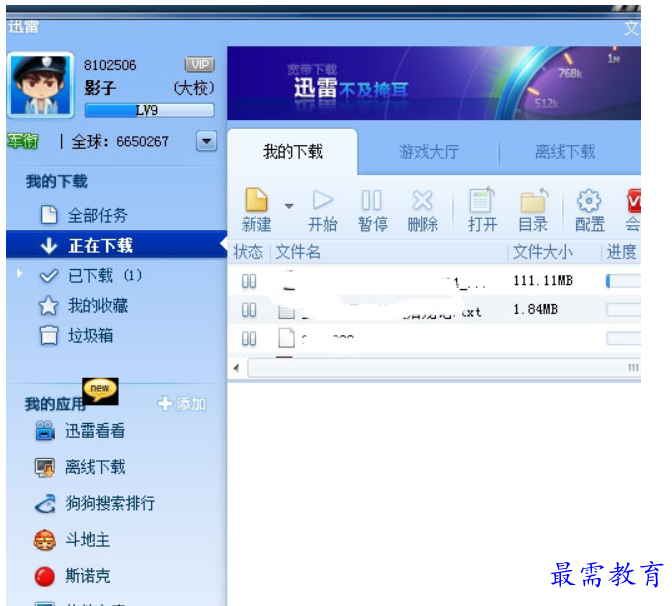Expand the 已下载 tree arrow
This screenshot has height=606, width=672.
pos(19,273)
